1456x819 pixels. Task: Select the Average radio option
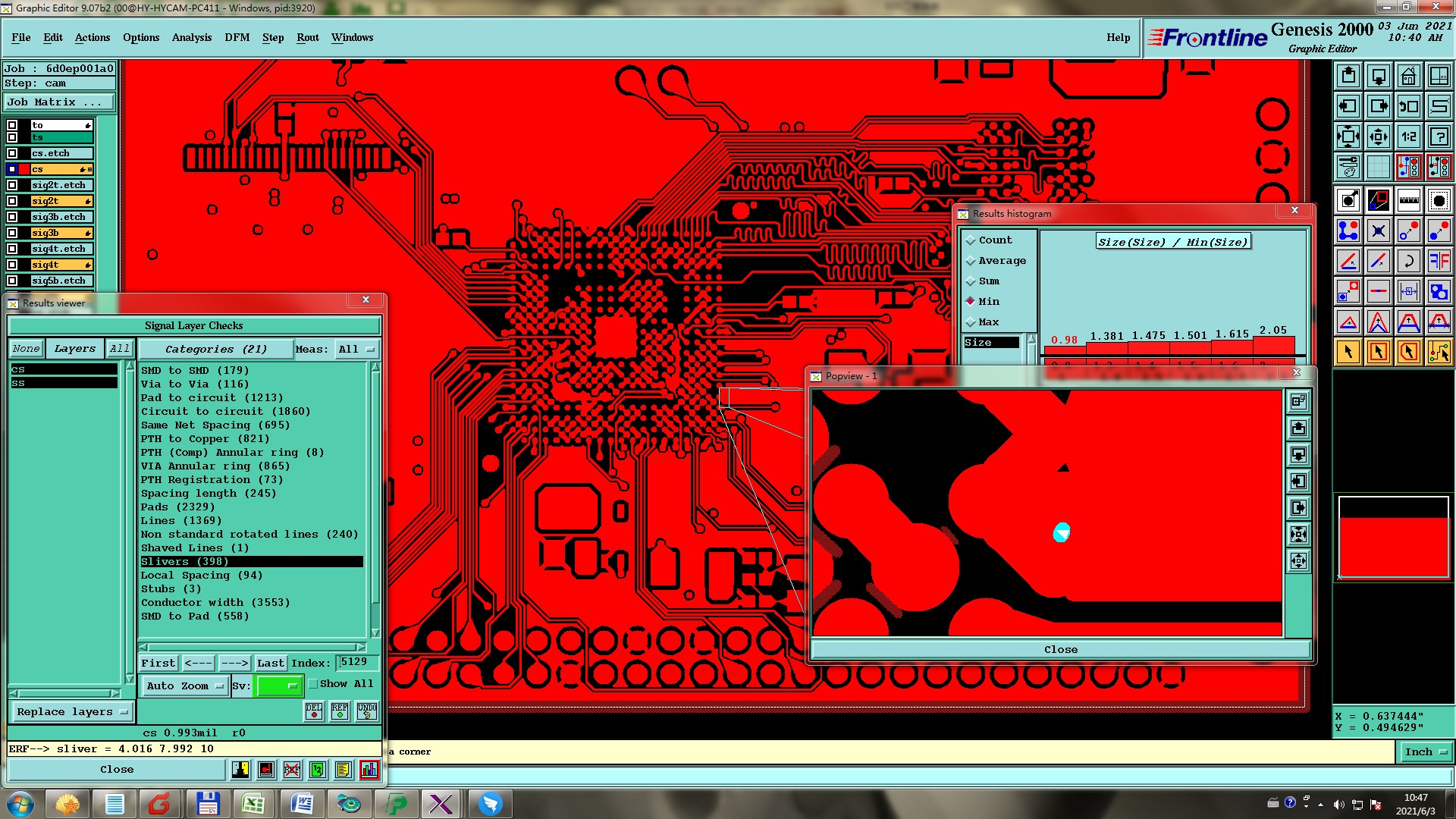(995, 260)
